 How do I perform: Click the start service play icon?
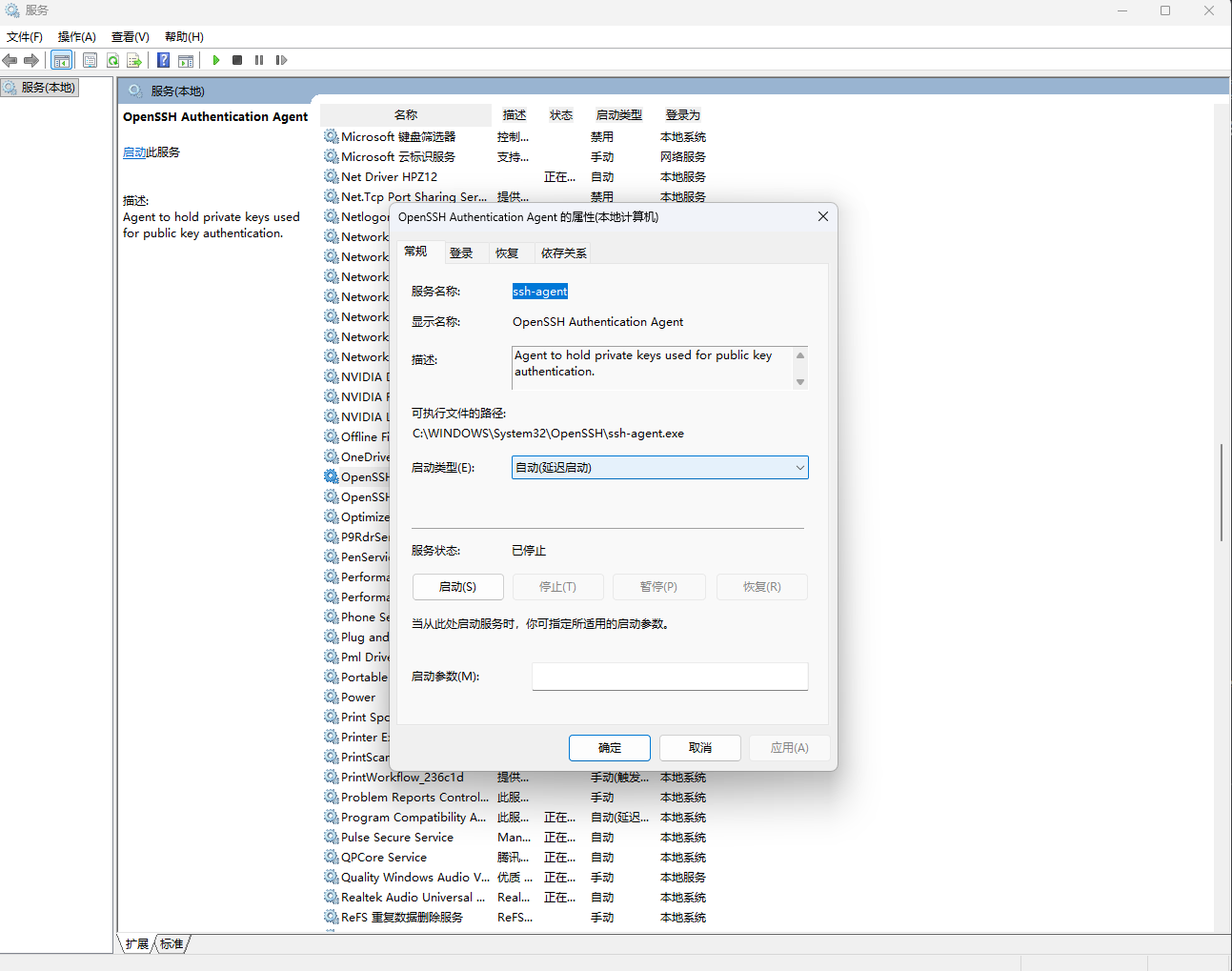click(214, 59)
